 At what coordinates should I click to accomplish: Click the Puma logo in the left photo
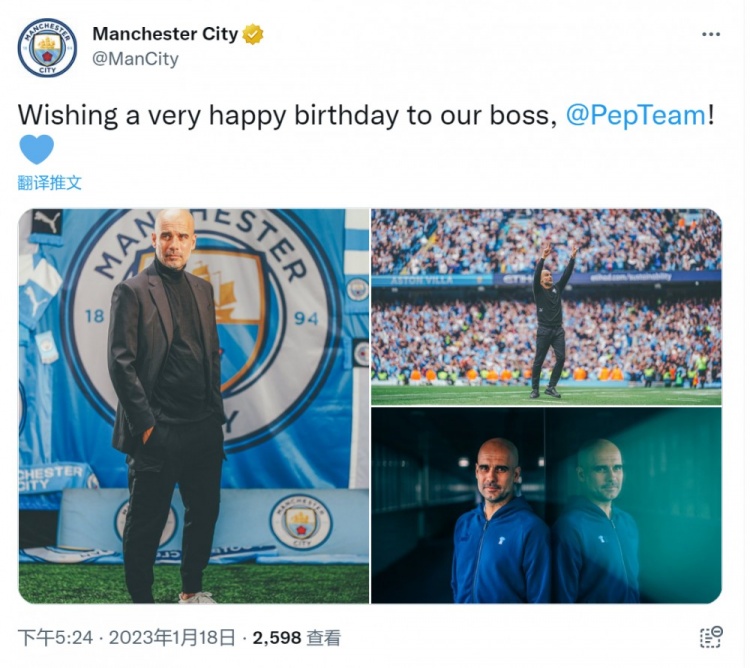point(47,221)
